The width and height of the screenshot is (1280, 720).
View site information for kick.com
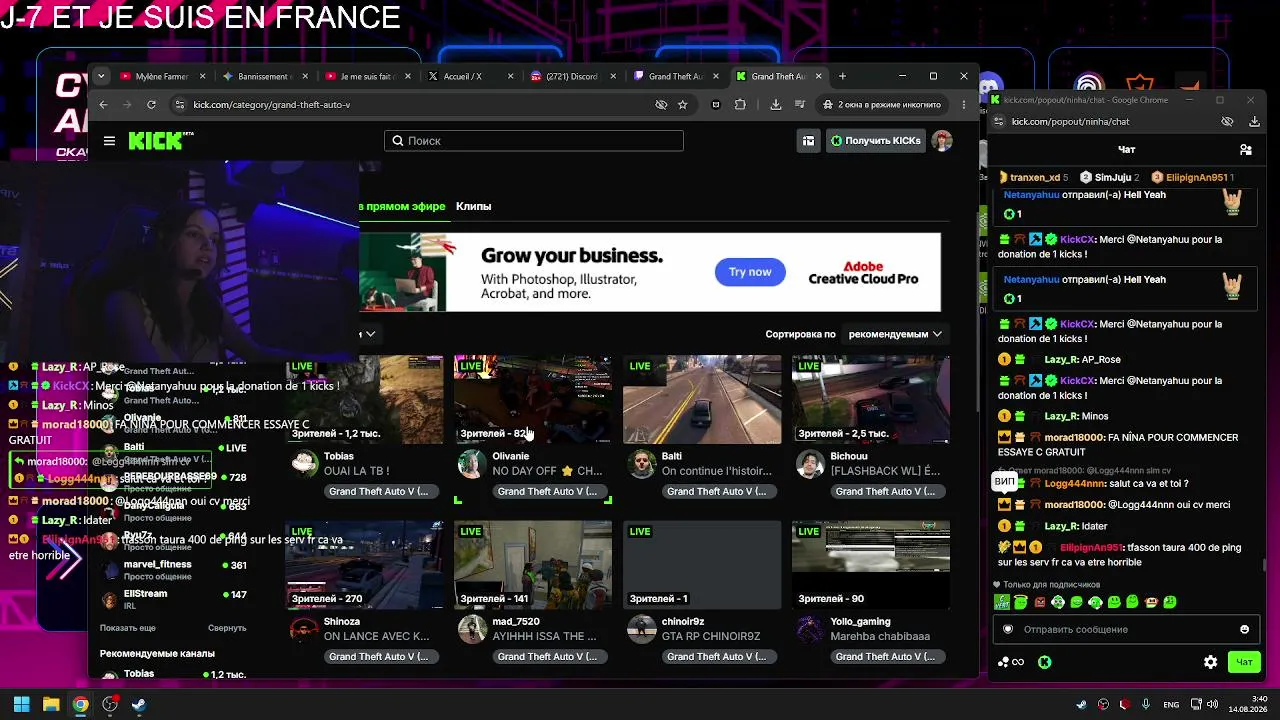click(x=179, y=104)
